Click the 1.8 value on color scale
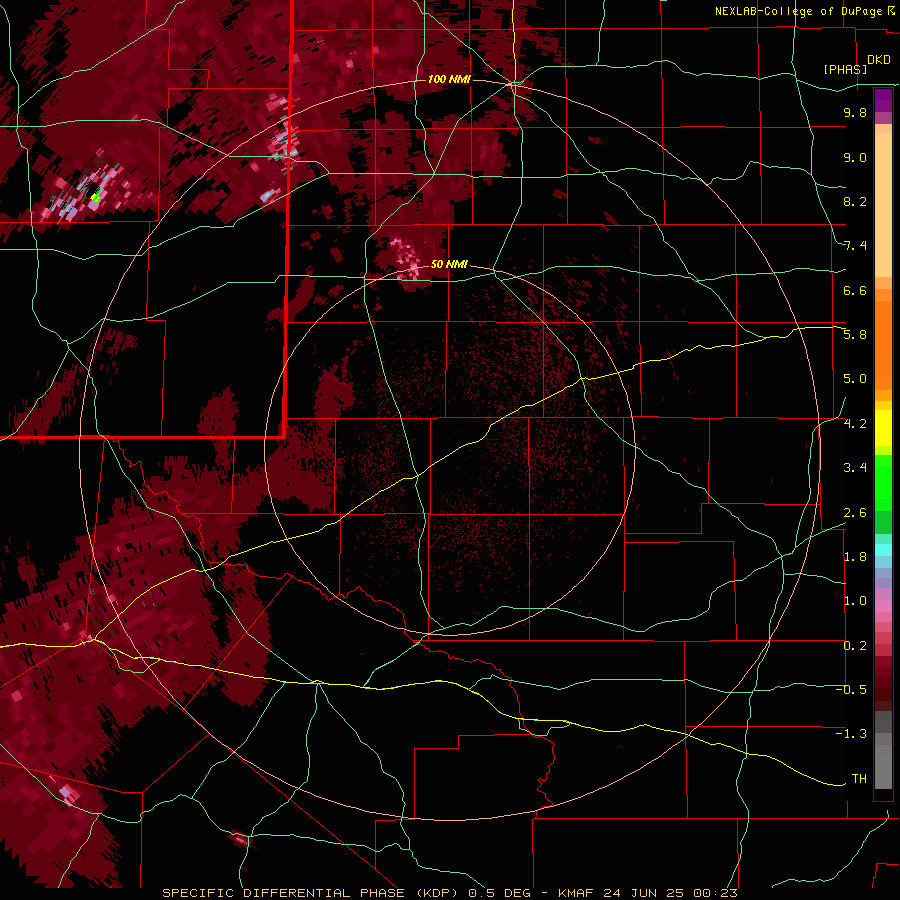900x900 pixels. click(x=855, y=557)
